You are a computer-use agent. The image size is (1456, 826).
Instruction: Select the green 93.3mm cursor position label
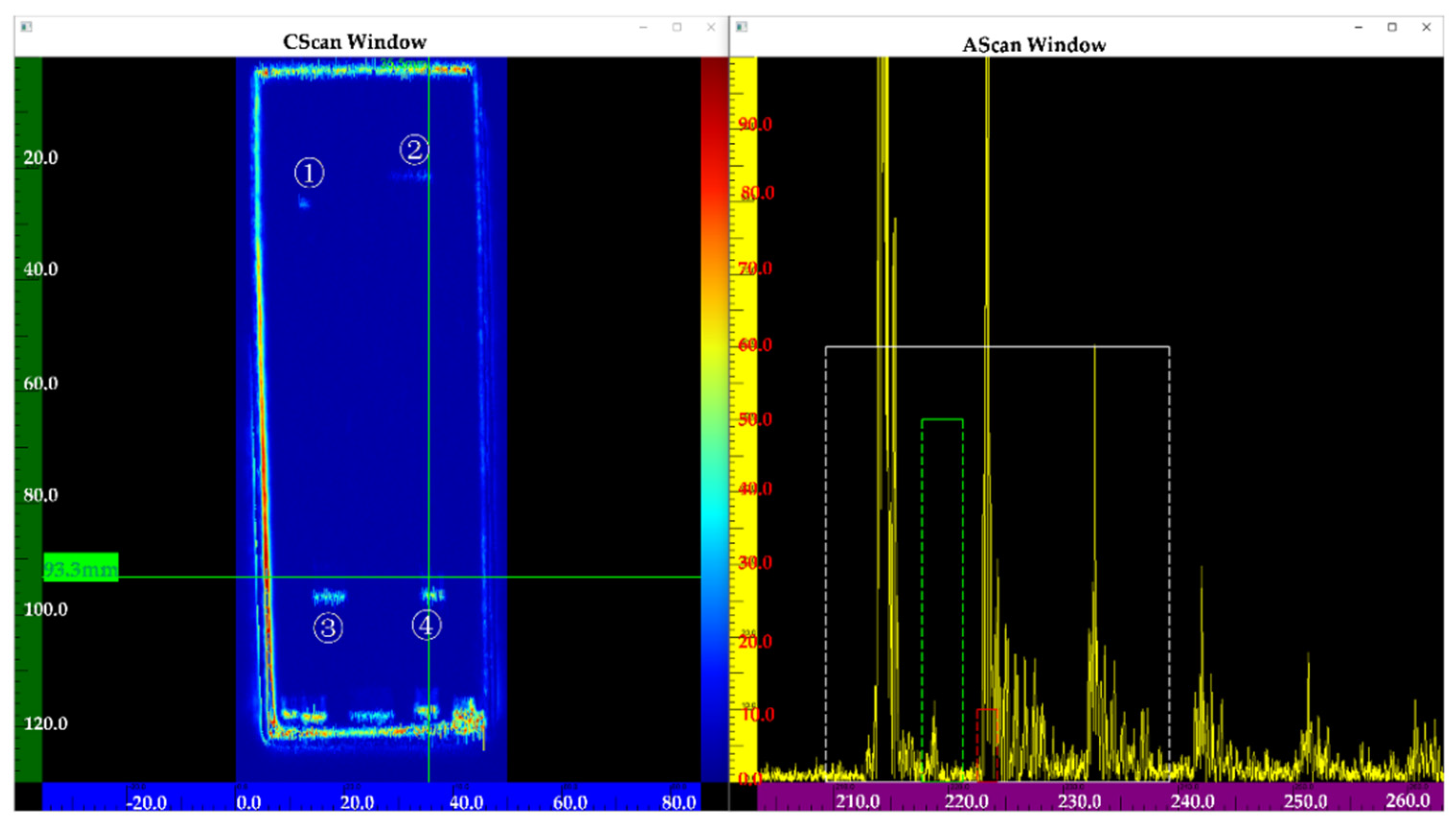(x=81, y=567)
